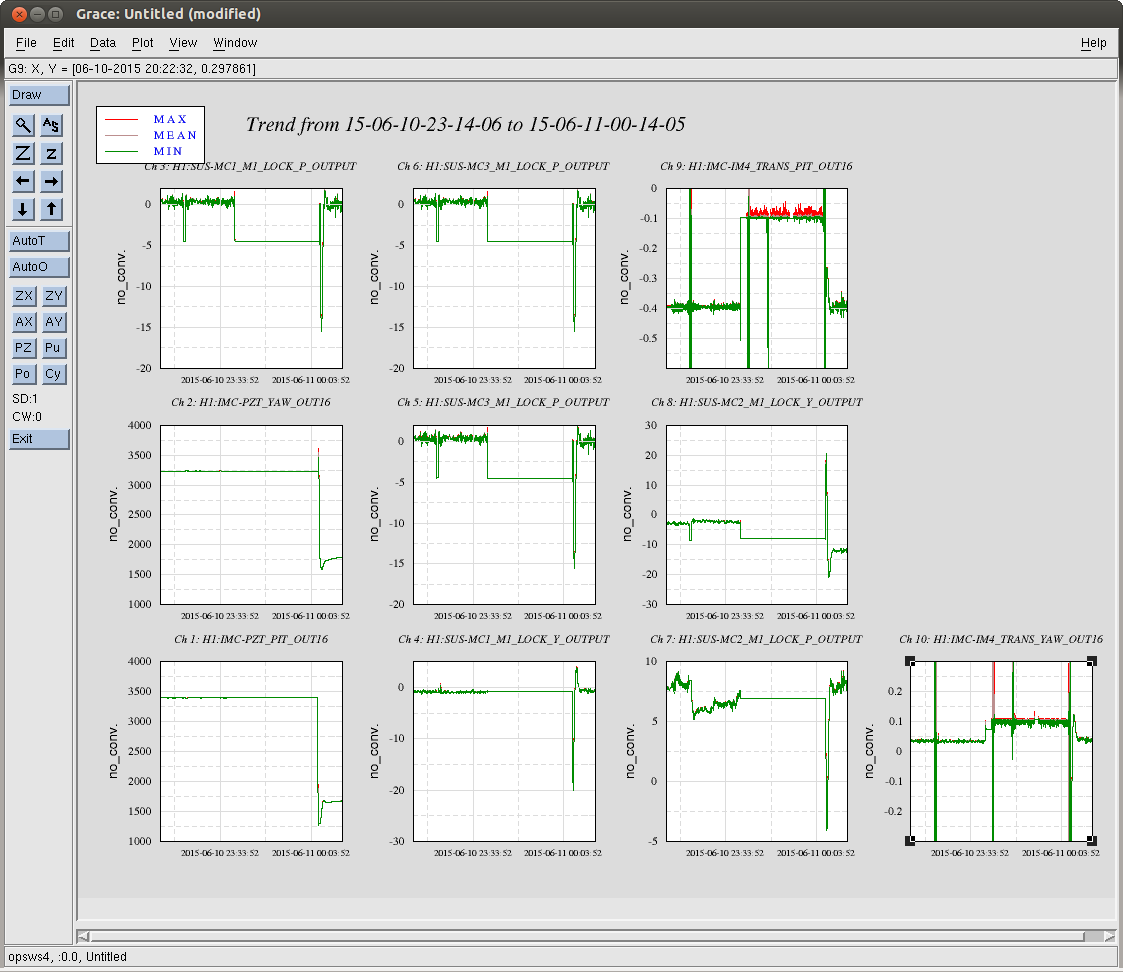Click the Ch 9 graph title text

click(x=756, y=166)
